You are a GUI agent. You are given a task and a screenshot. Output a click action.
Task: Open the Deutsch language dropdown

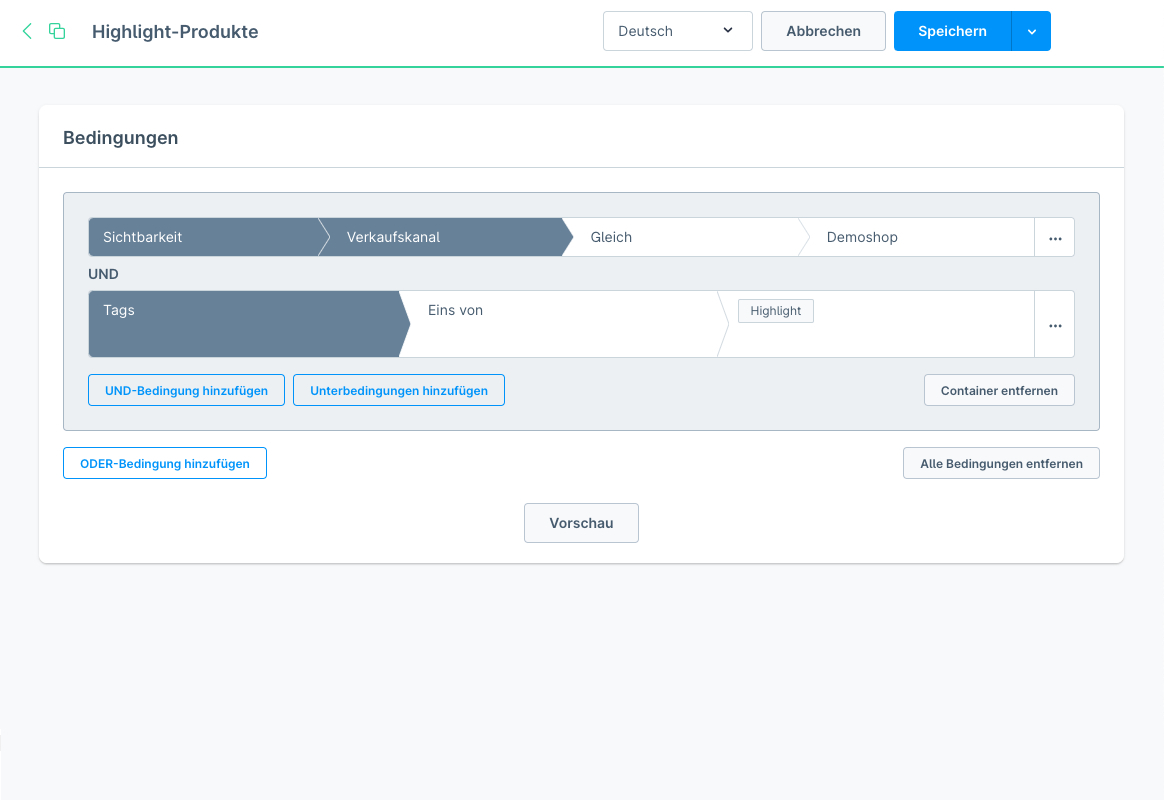point(677,31)
